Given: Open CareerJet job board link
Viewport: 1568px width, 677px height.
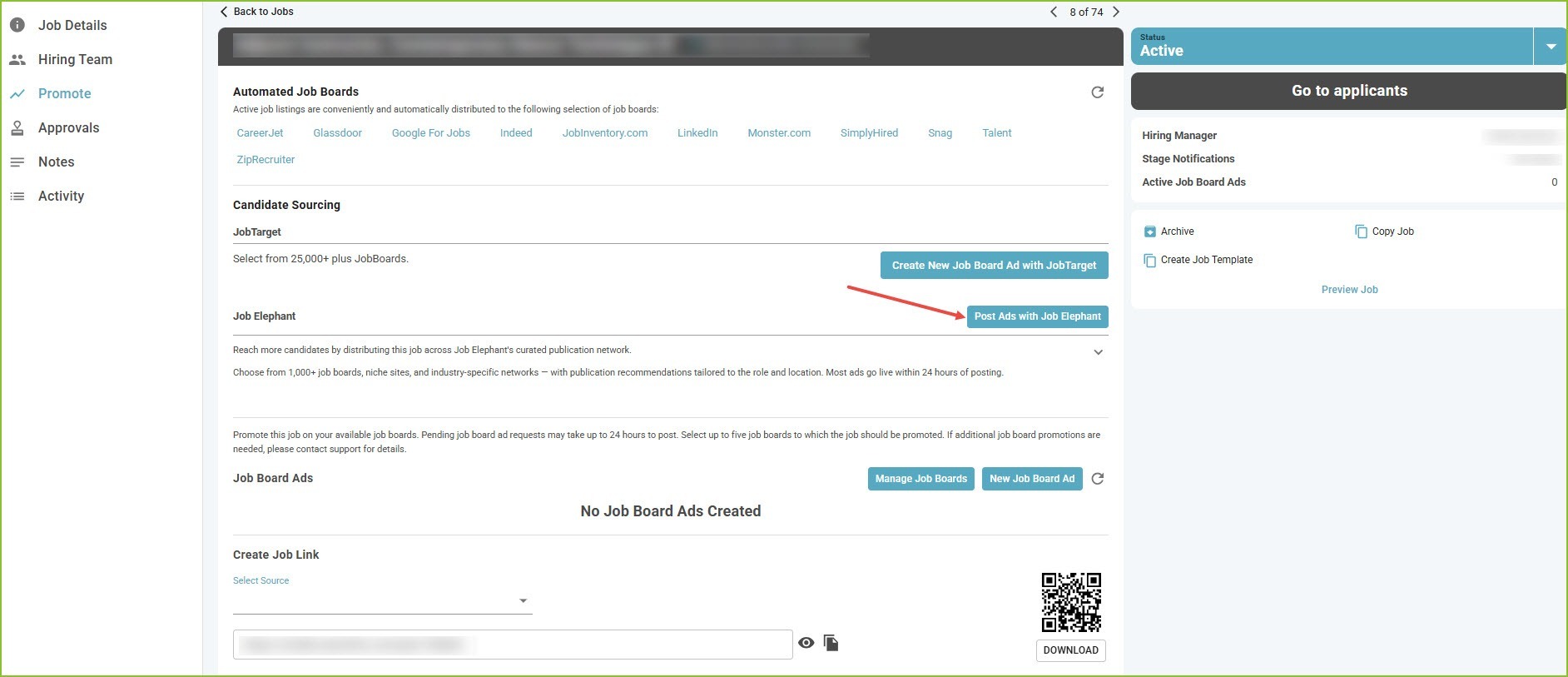Looking at the screenshot, I should [x=260, y=132].
